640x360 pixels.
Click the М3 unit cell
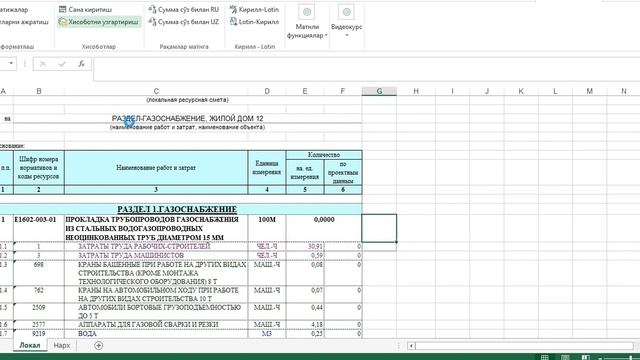(267, 334)
